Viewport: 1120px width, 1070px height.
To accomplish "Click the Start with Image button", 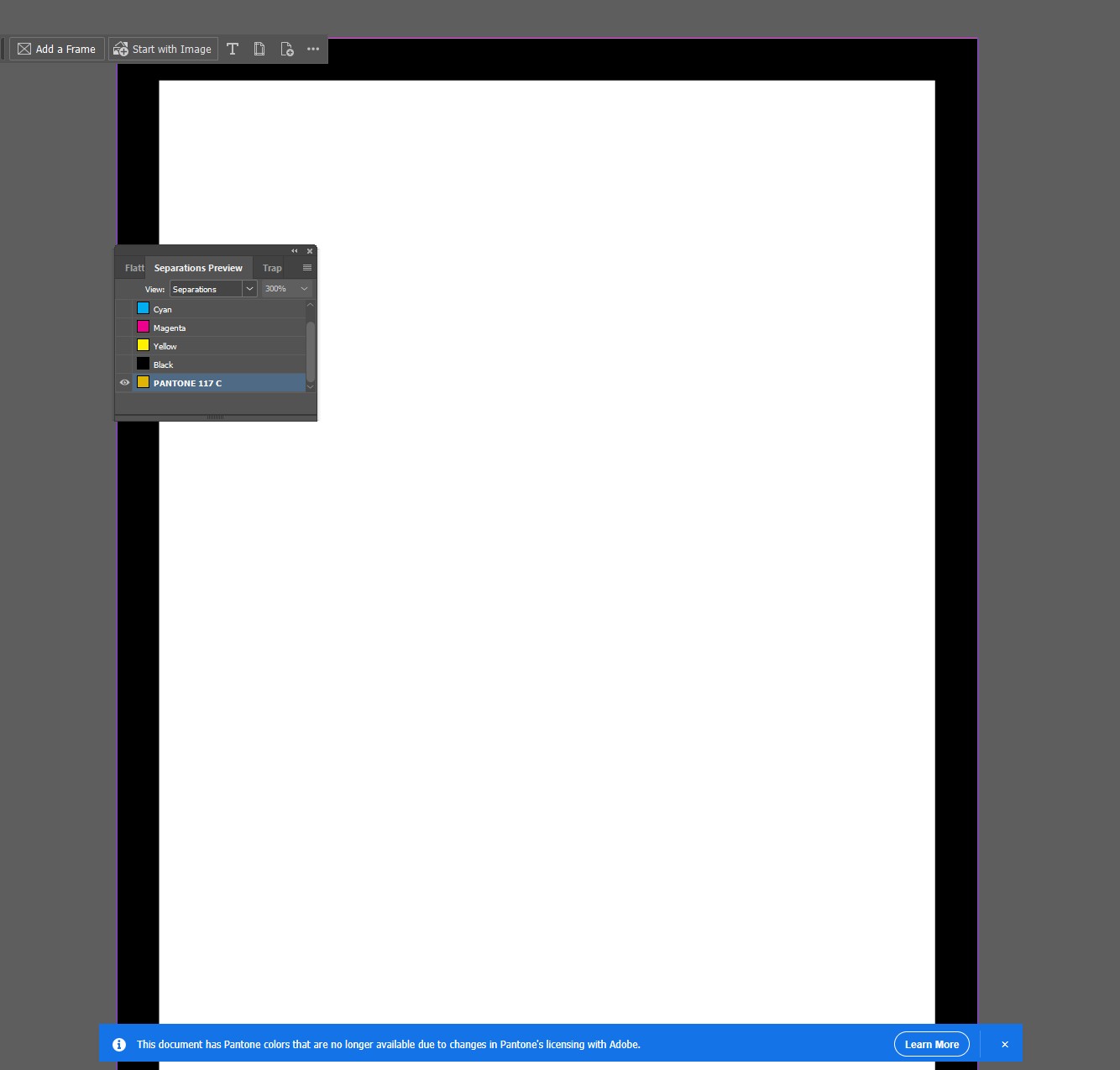I will click(x=163, y=49).
